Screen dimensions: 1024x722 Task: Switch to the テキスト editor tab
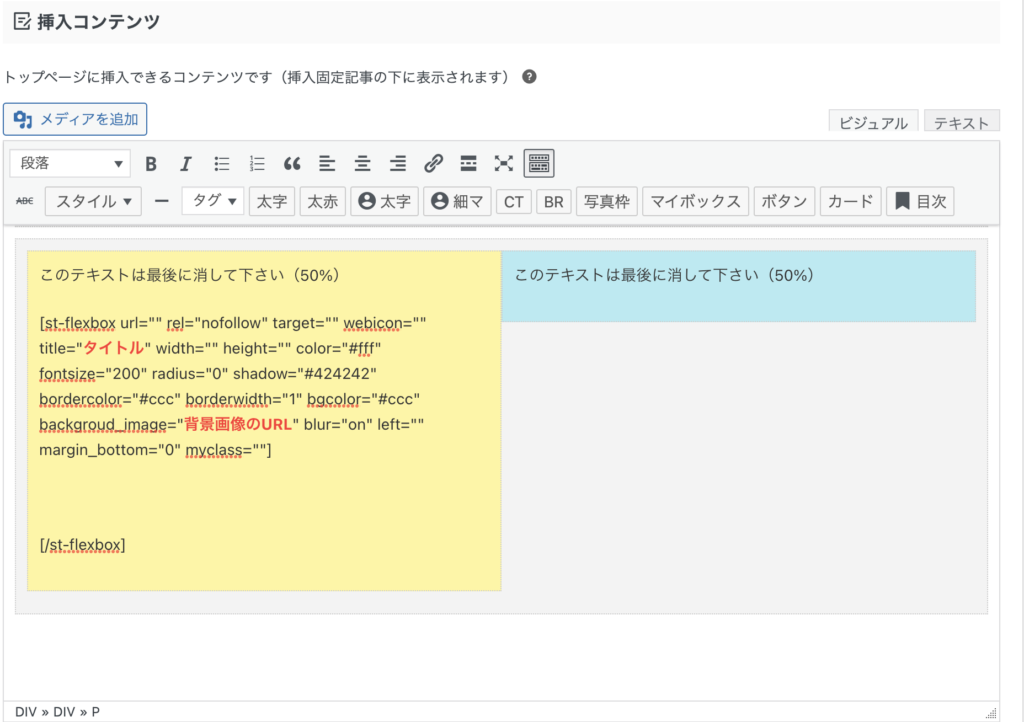tap(961, 121)
